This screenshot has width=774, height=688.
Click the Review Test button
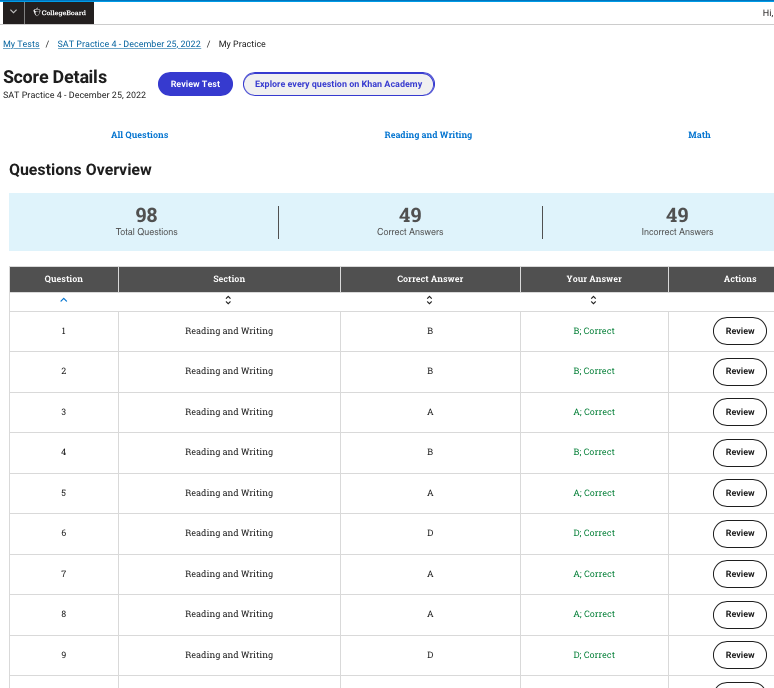click(x=195, y=84)
